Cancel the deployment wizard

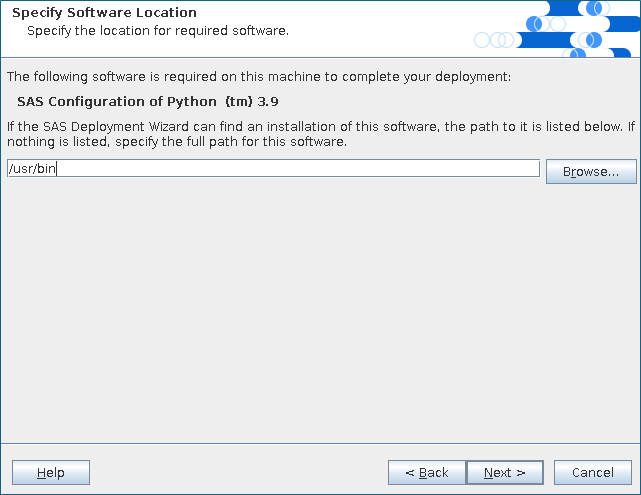(x=592, y=472)
